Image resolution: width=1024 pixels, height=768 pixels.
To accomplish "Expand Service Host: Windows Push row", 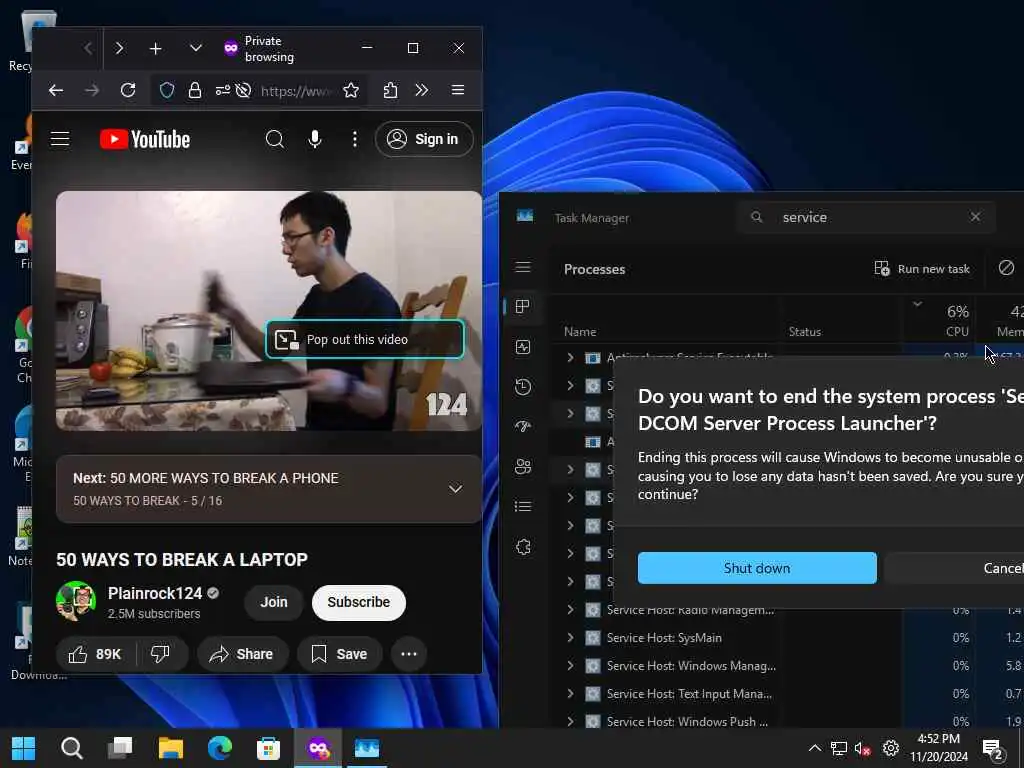I will pyautogui.click(x=569, y=722).
